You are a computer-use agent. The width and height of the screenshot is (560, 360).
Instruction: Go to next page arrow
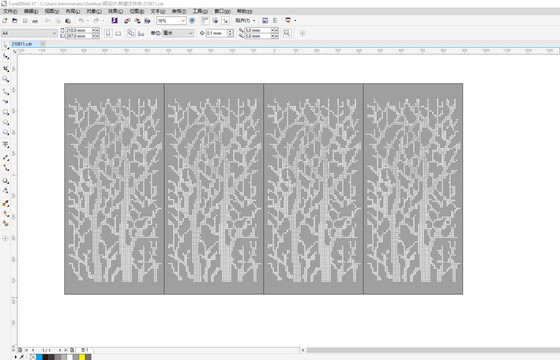(60, 350)
